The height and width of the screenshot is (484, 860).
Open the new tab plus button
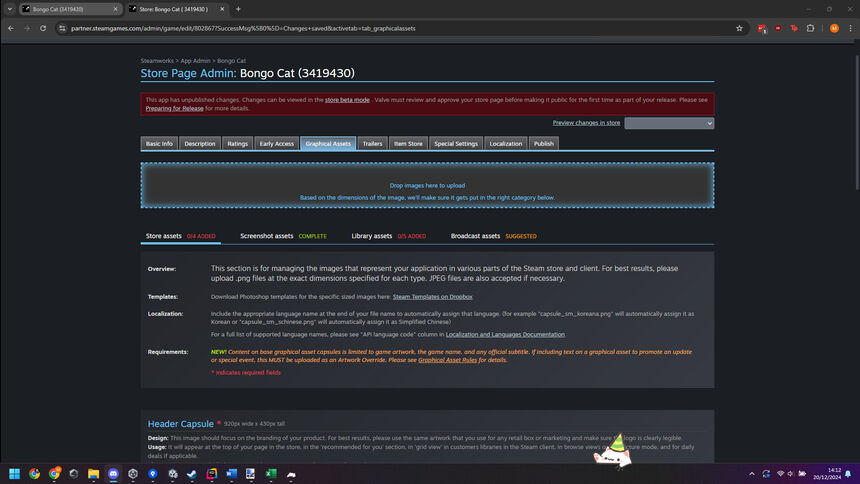(x=238, y=9)
